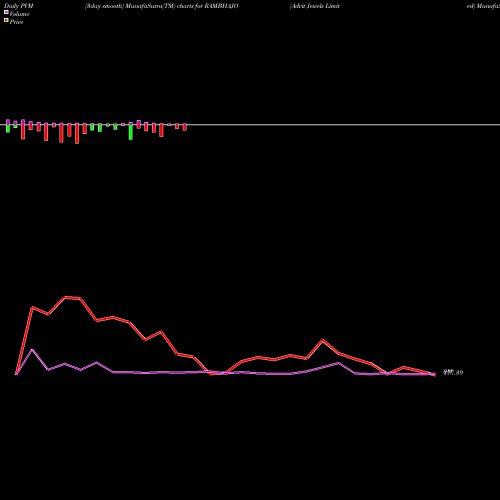Click the value label at line end
This screenshot has height=500, width=500.
click(x=453, y=372)
